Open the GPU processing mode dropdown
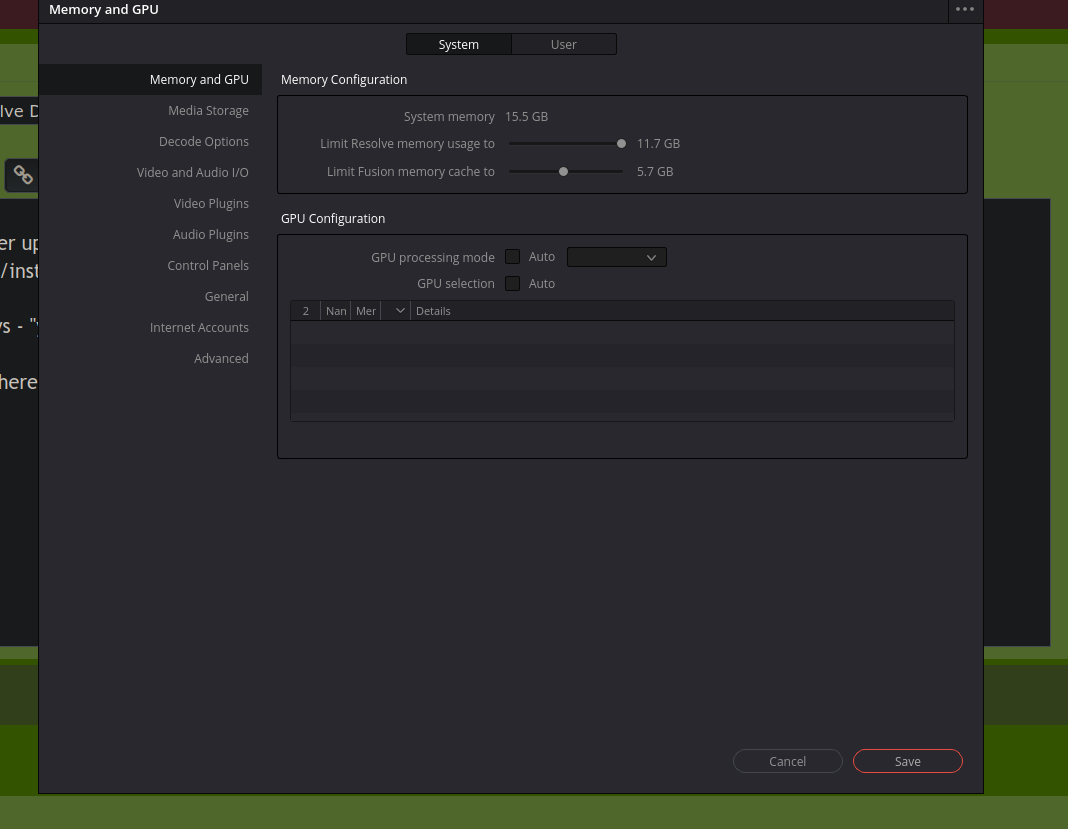Viewport: 1068px width, 829px height. pyautogui.click(x=616, y=257)
